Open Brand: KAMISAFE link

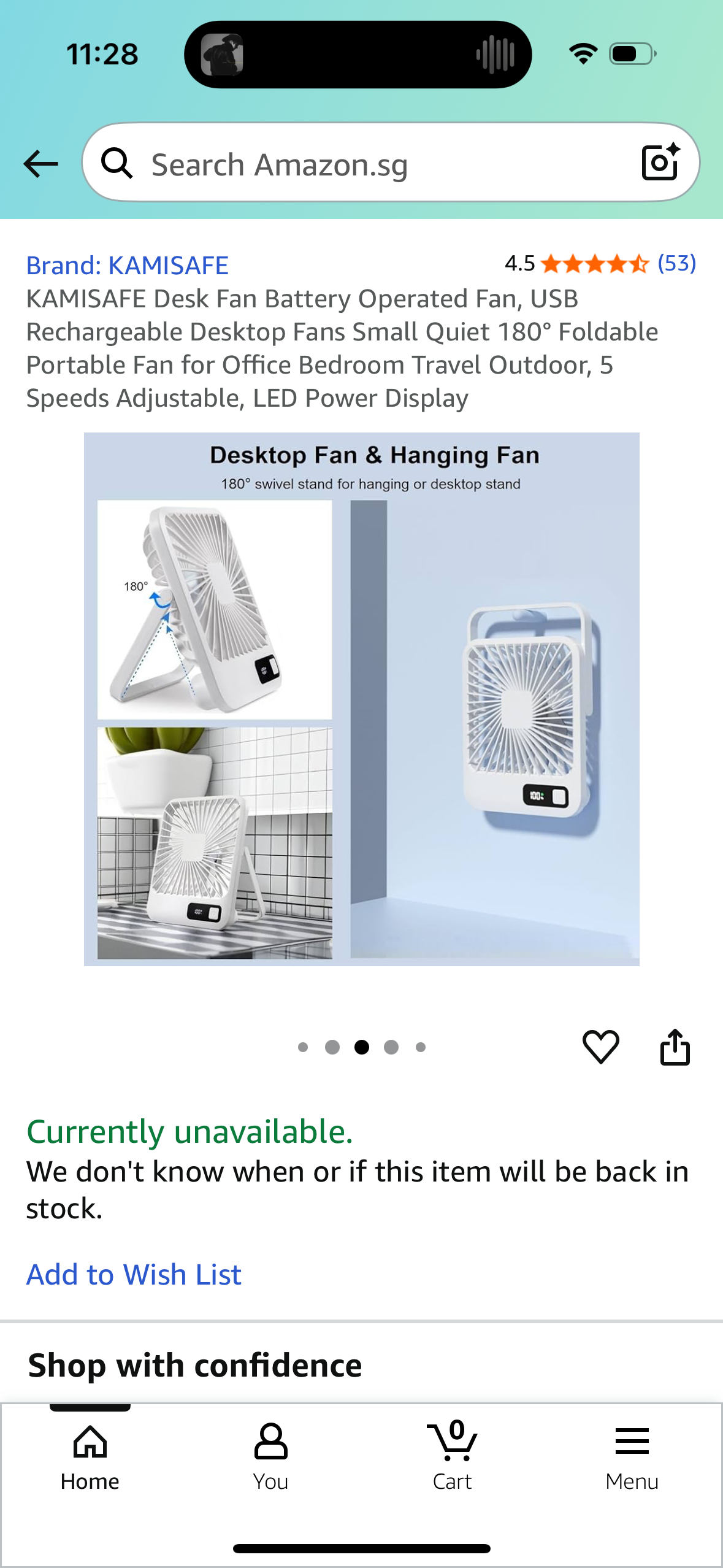(127, 266)
